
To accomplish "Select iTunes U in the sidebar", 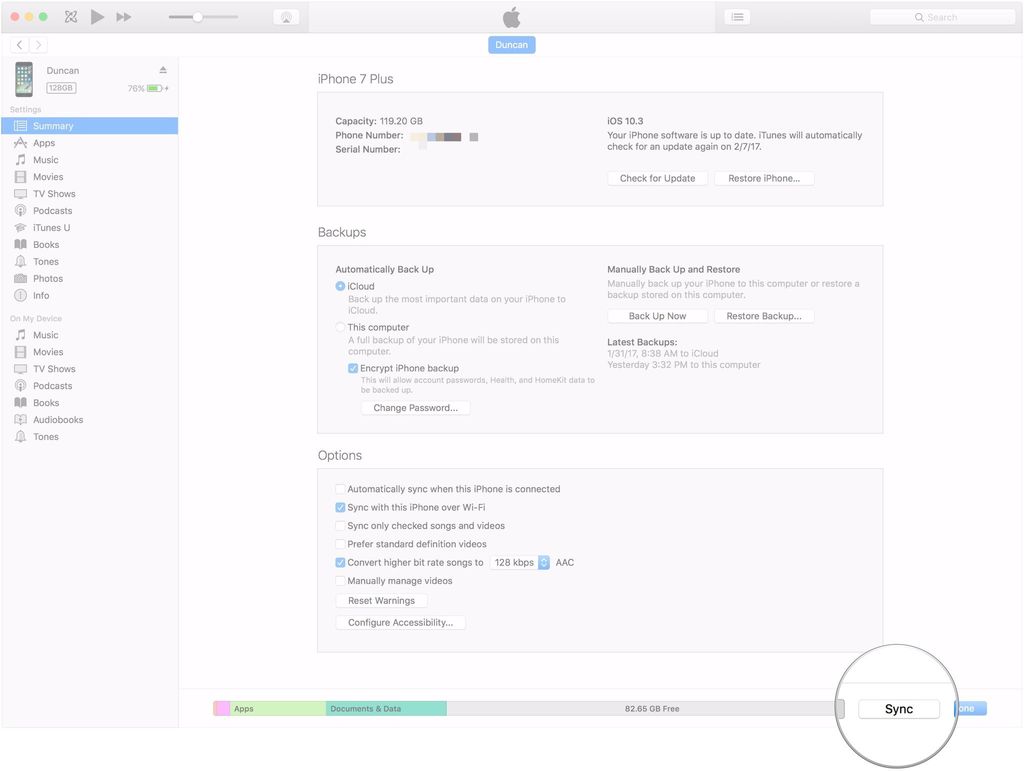I will (x=53, y=227).
